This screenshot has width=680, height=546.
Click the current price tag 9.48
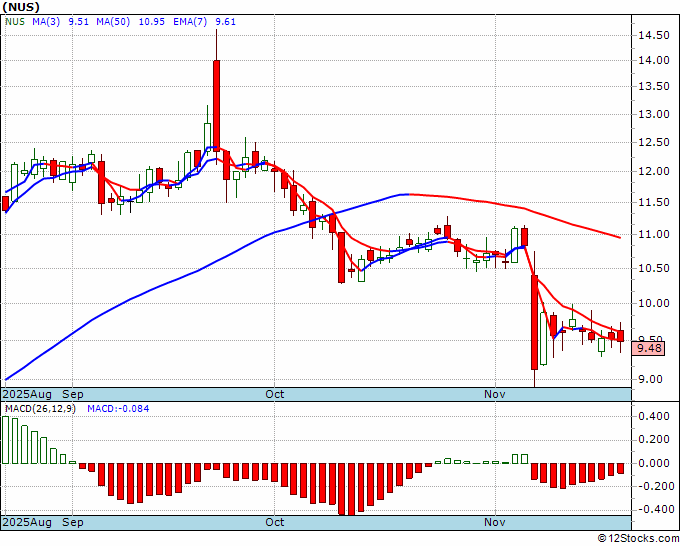pos(648,348)
